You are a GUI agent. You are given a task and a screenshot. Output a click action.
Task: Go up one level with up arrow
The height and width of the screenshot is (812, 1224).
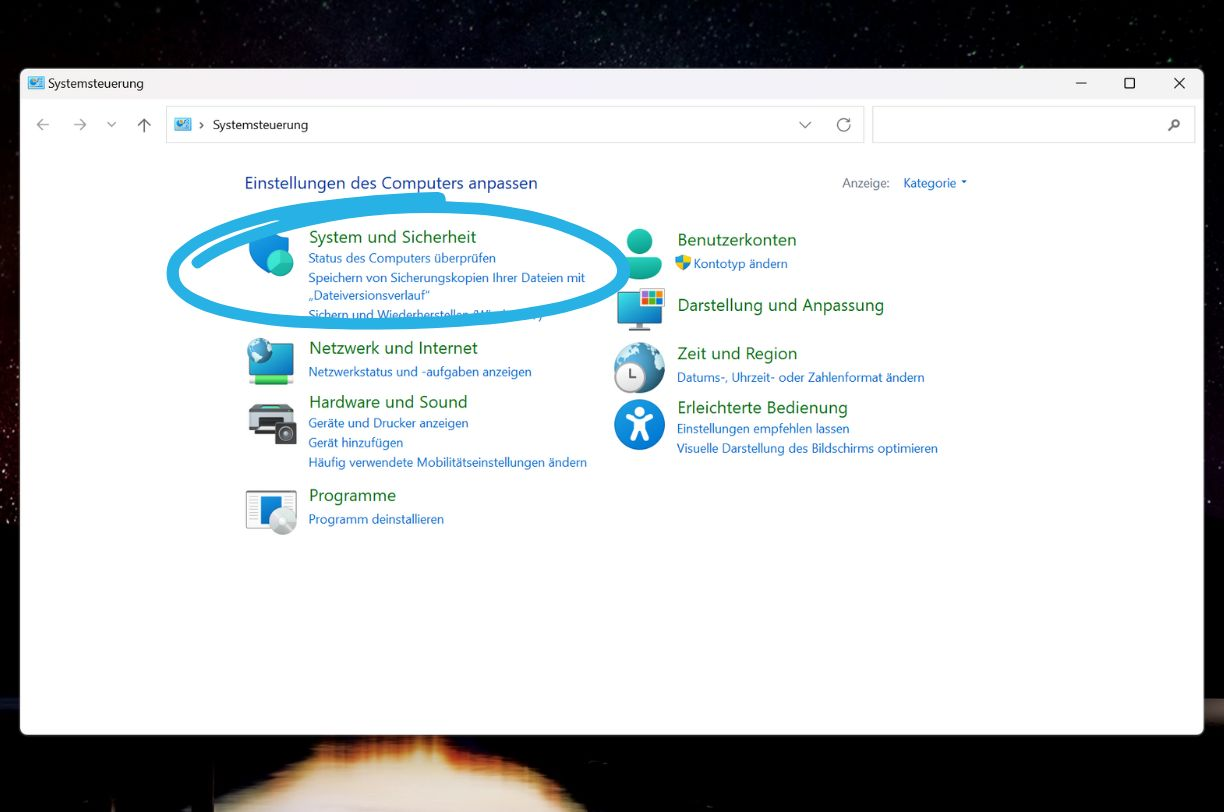144,125
